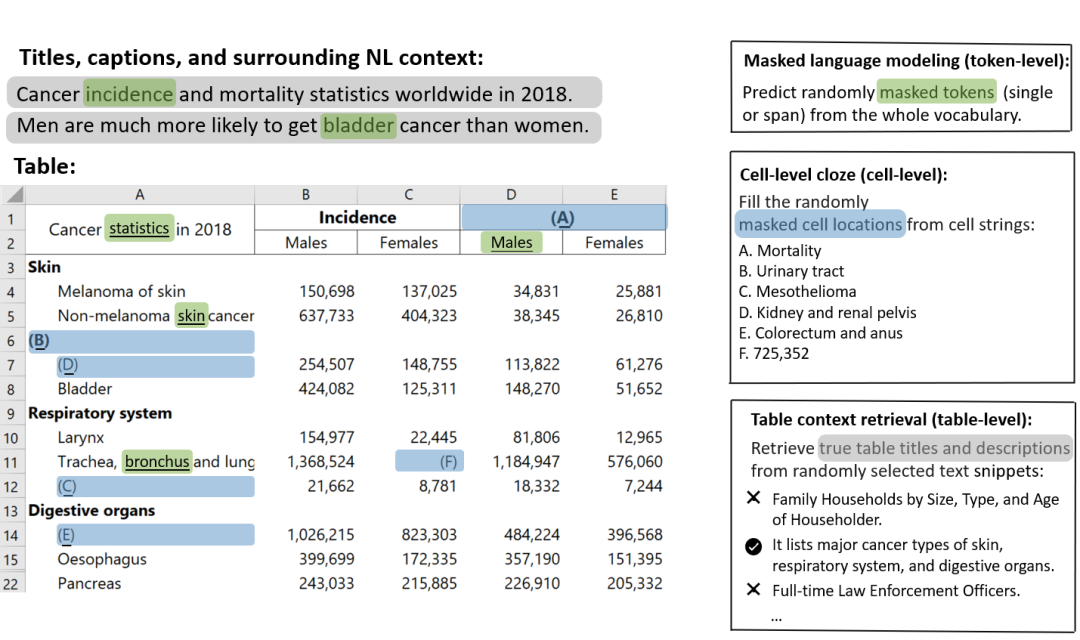This screenshot has width=1080, height=640.
Task: Click the Incidence header cell
Action: (x=357, y=217)
